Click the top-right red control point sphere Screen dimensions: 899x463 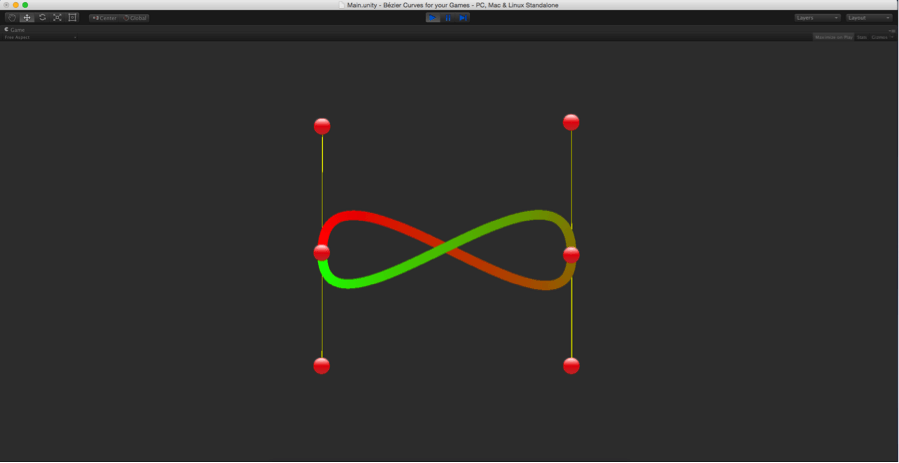(x=571, y=122)
